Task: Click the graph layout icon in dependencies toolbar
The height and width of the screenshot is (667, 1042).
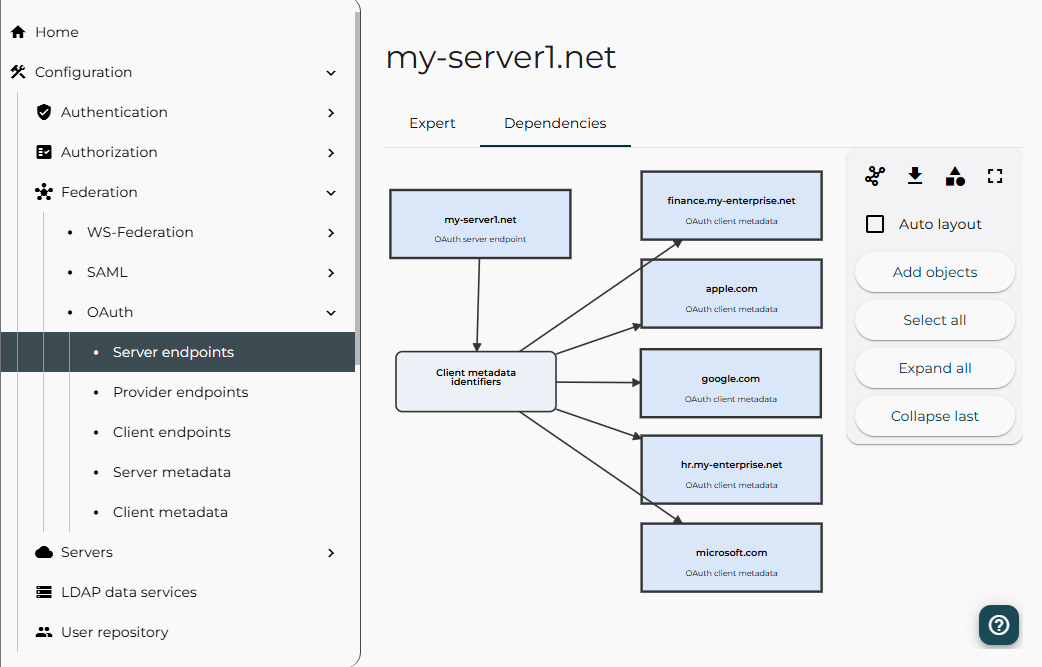Action: point(875,176)
